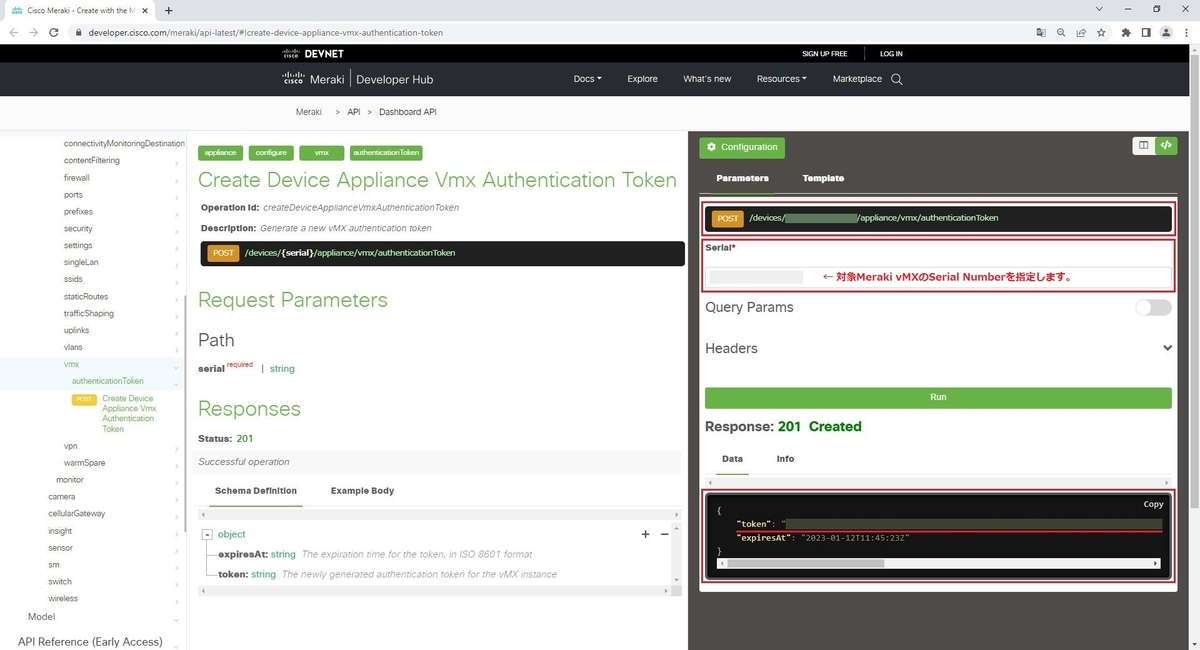Open Google Translate icon in address bar
The width and height of the screenshot is (1200, 650).
tap(1040, 32)
